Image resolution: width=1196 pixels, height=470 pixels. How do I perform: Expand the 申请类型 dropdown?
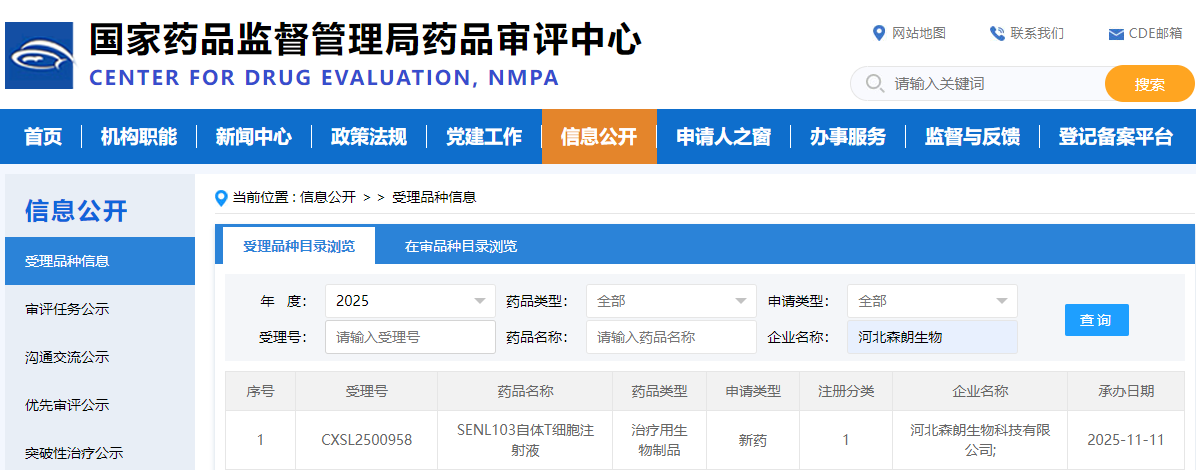(x=932, y=301)
